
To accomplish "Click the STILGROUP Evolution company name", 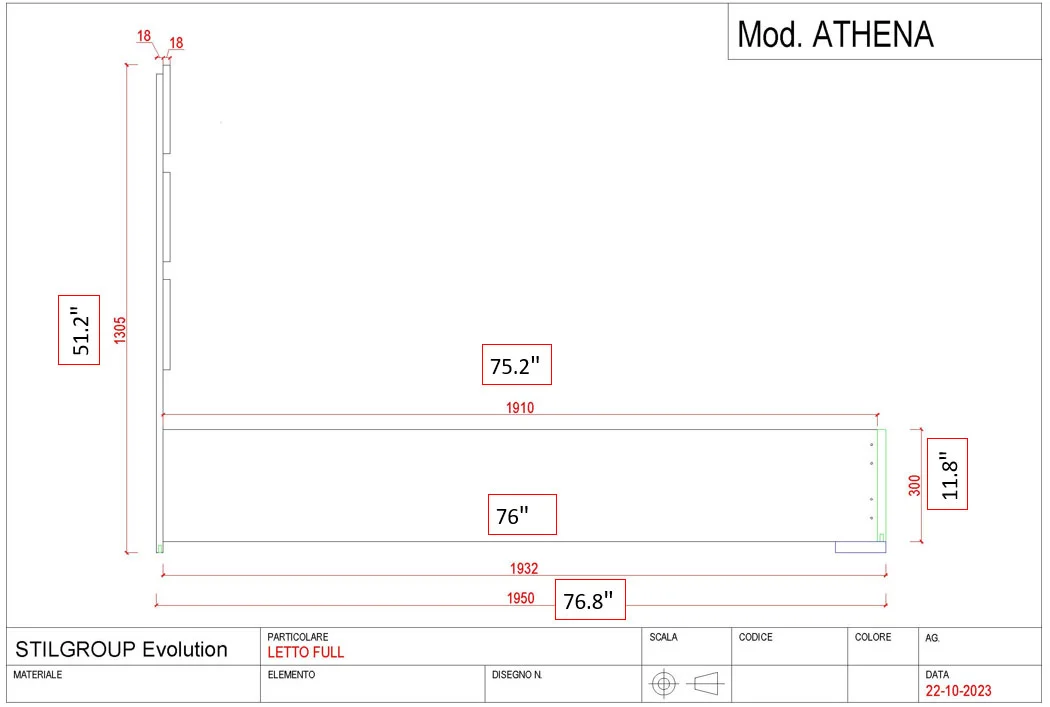I will pos(120,649).
